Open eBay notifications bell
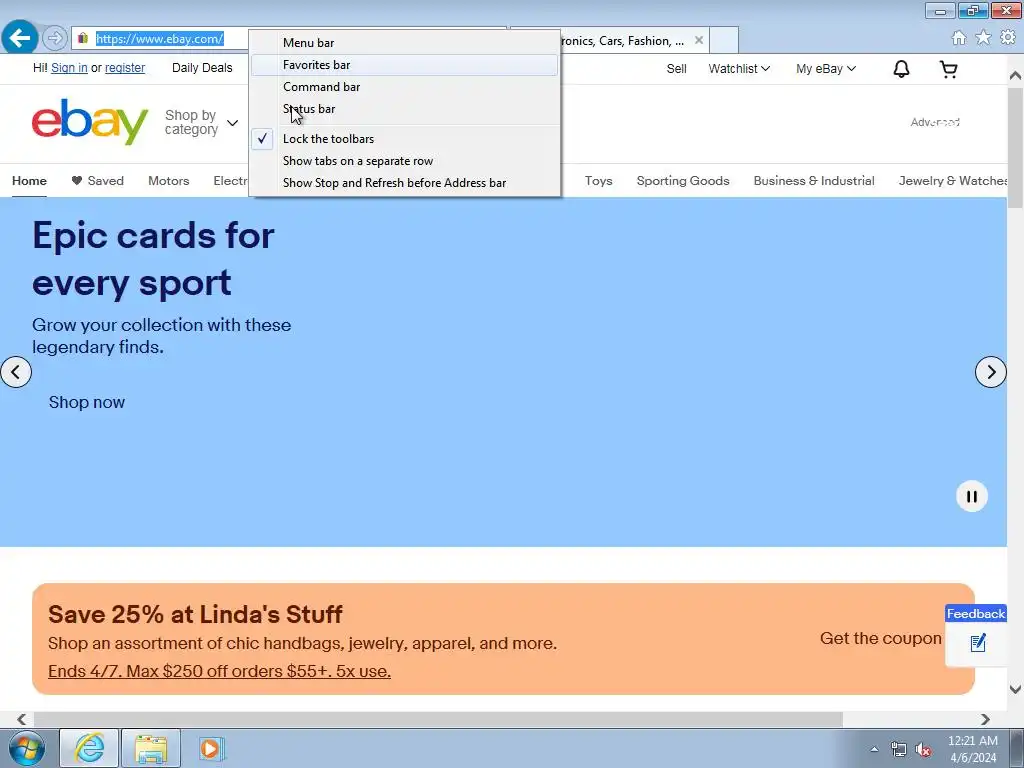Image resolution: width=1024 pixels, height=768 pixels. pos(901,69)
